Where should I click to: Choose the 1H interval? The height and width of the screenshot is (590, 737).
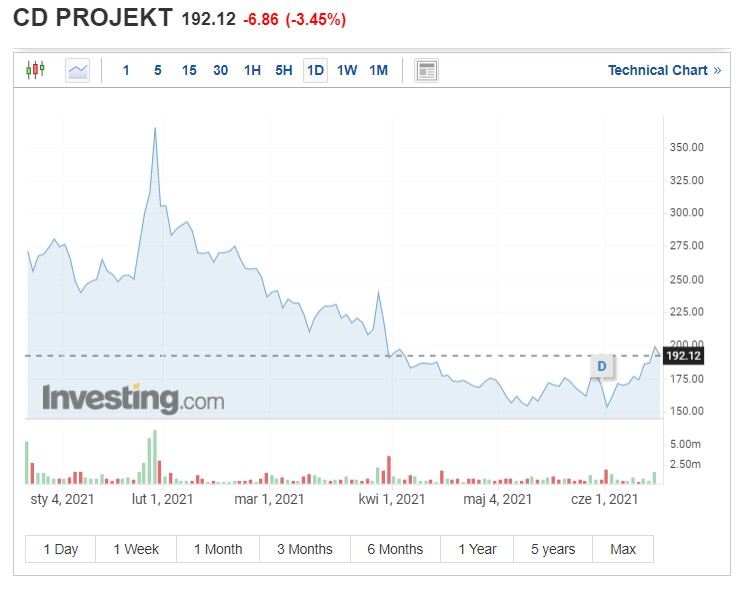click(x=252, y=71)
